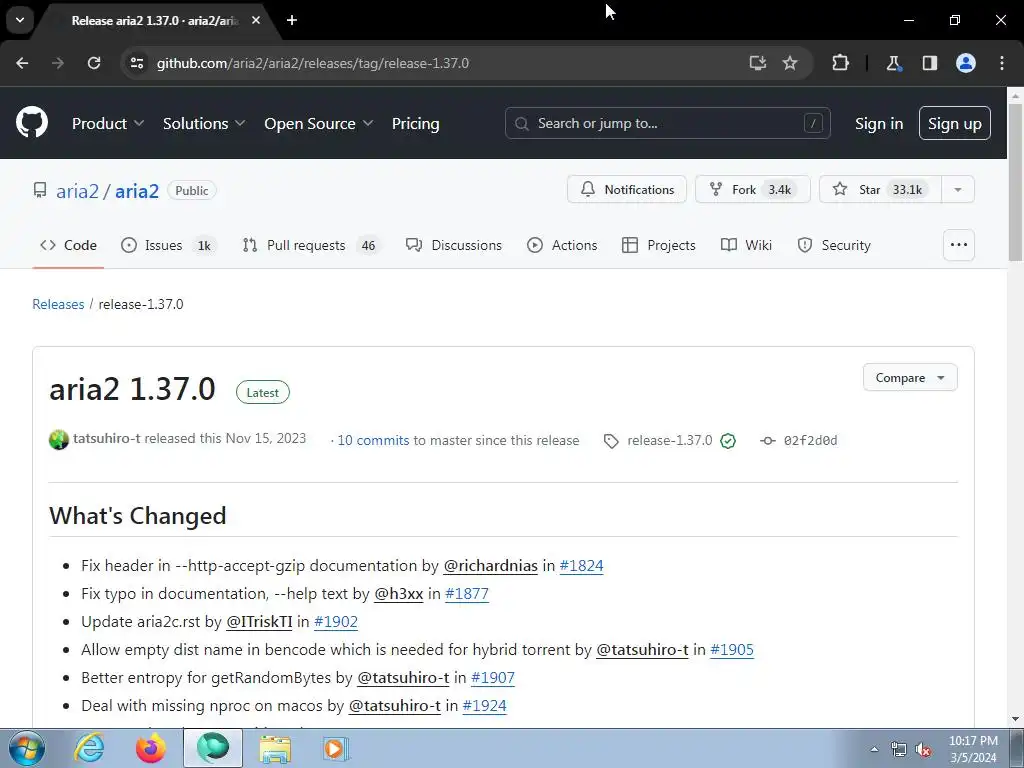Open the Pricing page

click(415, 123)
